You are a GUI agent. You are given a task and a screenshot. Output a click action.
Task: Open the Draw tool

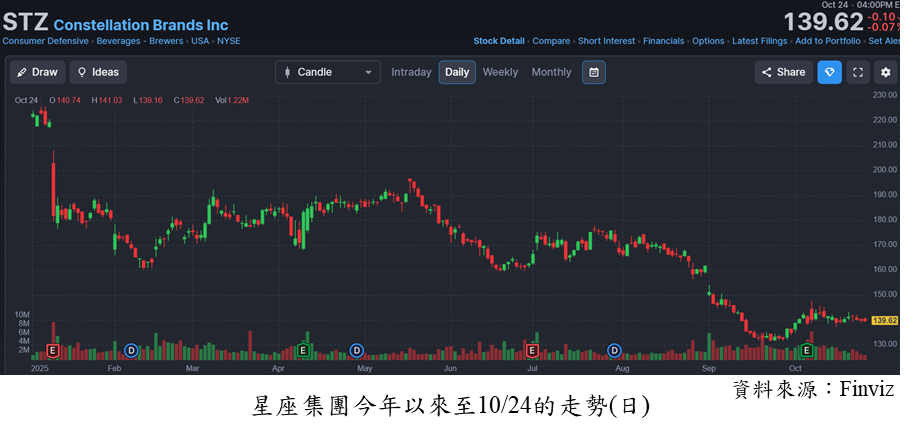coord(37,72)
